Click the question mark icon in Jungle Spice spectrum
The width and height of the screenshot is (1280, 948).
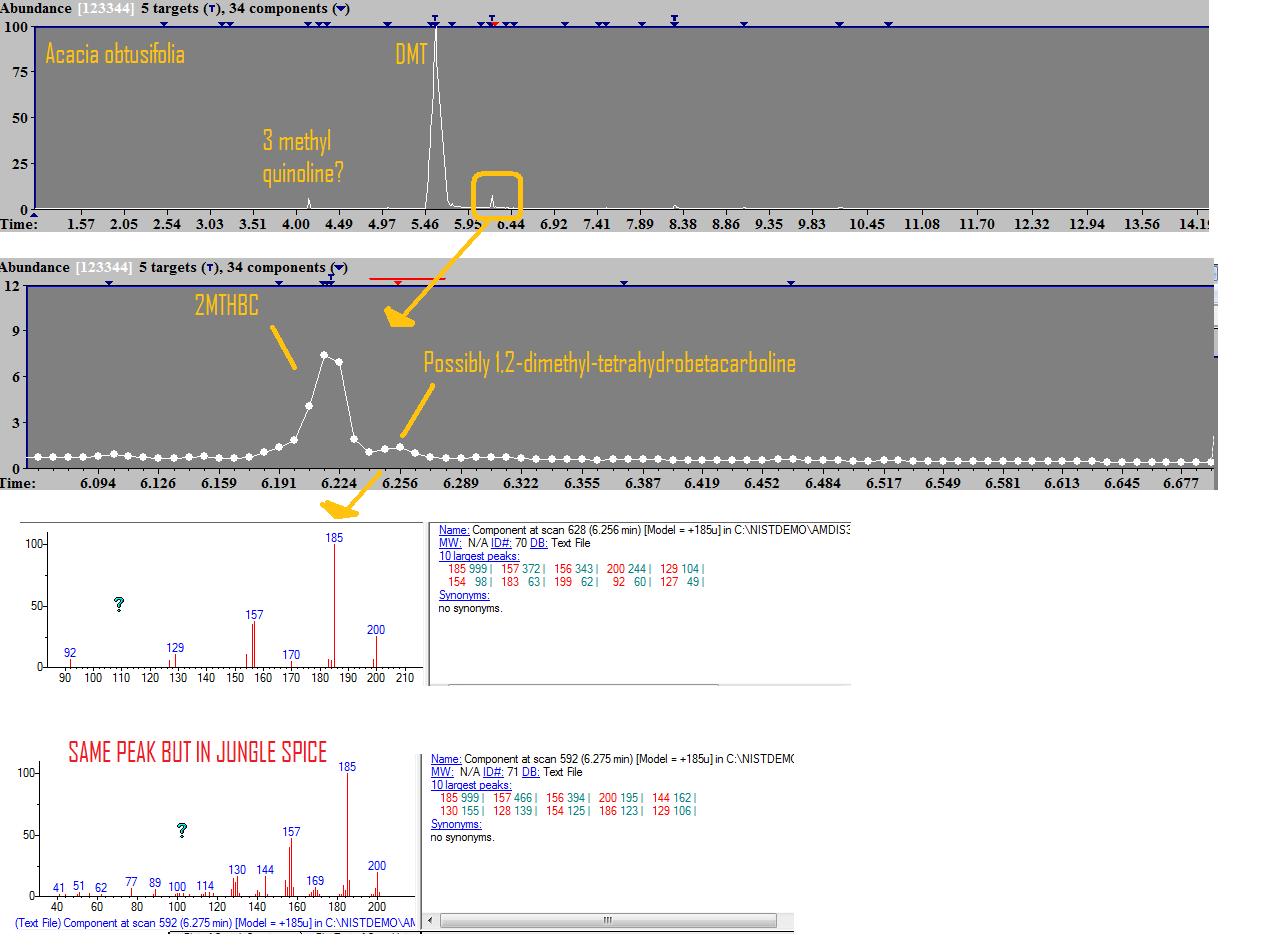pos(182,830)
